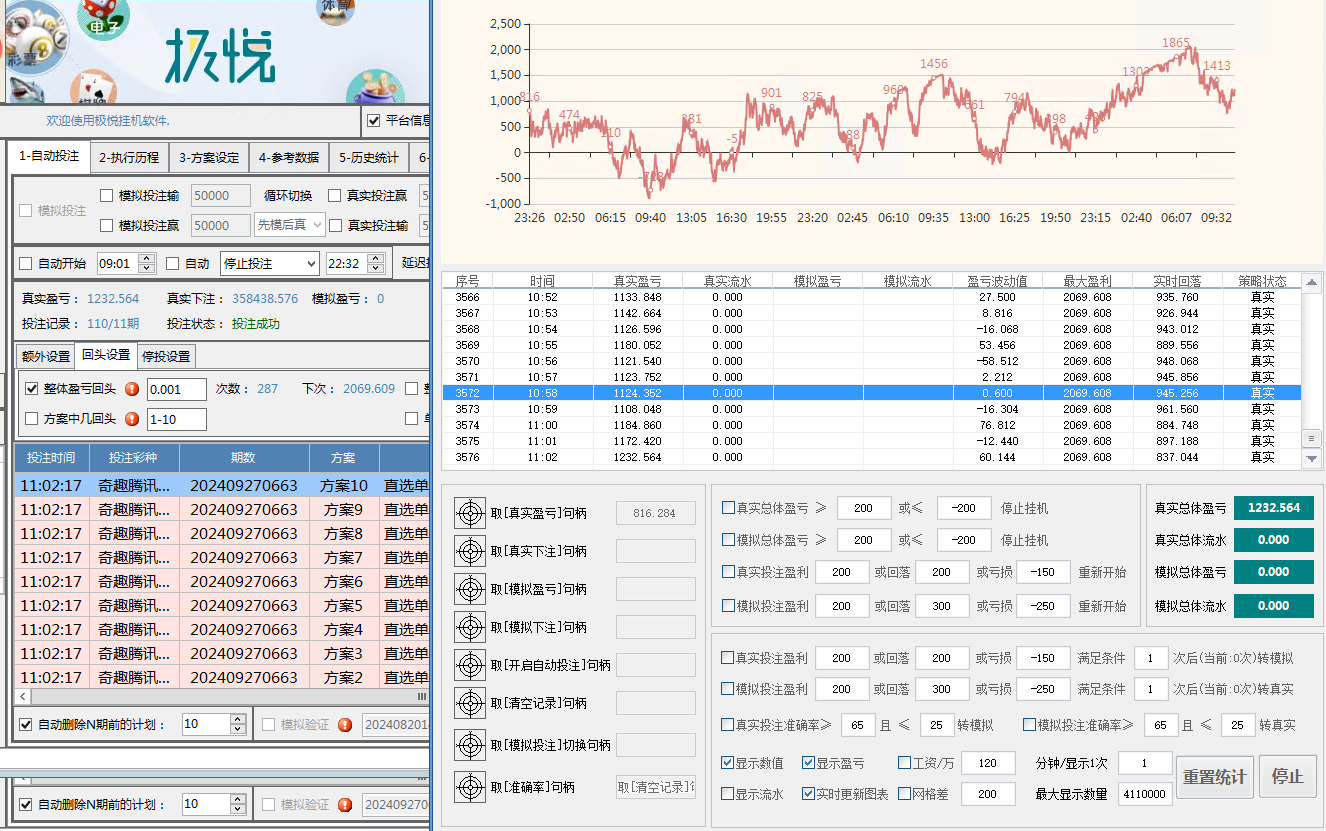Image resolution: width=1326 pixels, height=831 pixels.
Task: Click 1865 peak label on chart
Action: (x=1176, y=43)
